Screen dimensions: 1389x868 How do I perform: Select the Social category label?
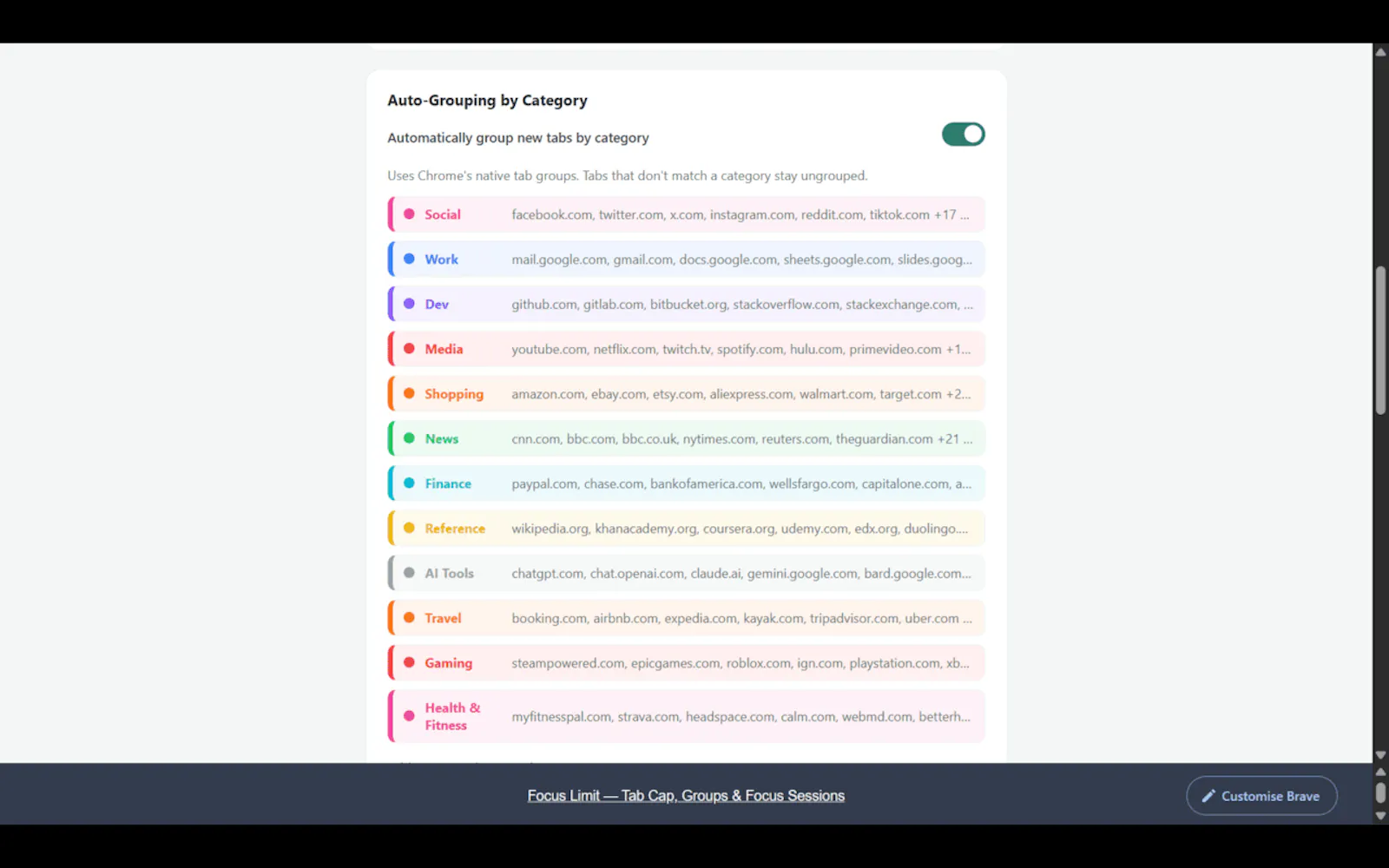click(x=443, y=214)
